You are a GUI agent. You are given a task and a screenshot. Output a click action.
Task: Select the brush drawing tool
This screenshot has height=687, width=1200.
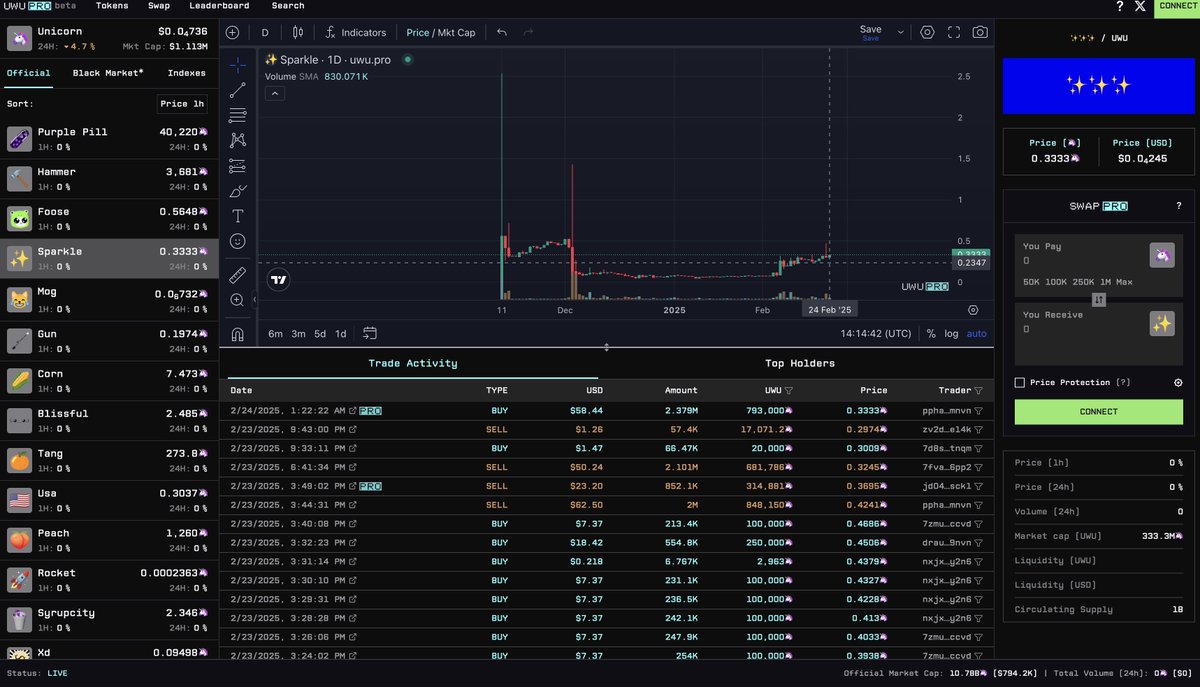coord(237,191)
